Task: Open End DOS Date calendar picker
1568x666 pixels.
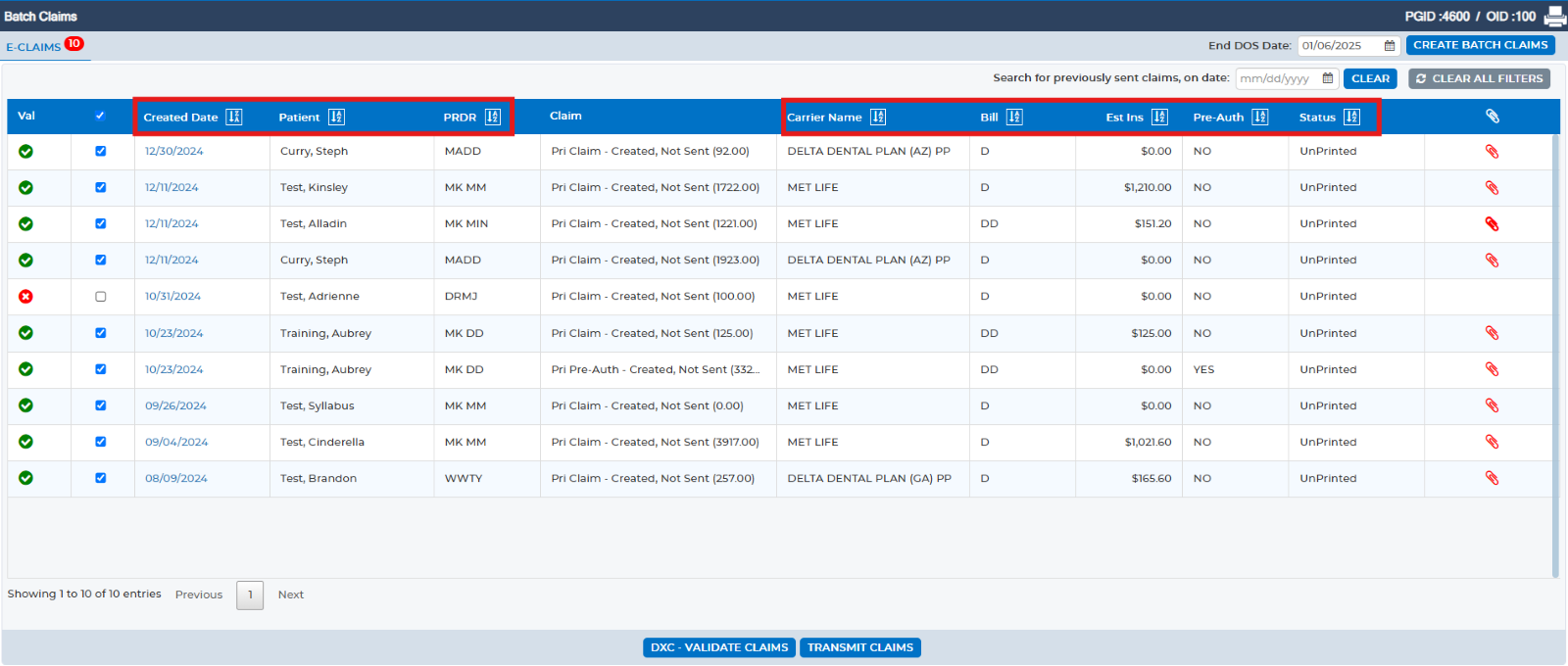Action: (x=1390, y=45)
